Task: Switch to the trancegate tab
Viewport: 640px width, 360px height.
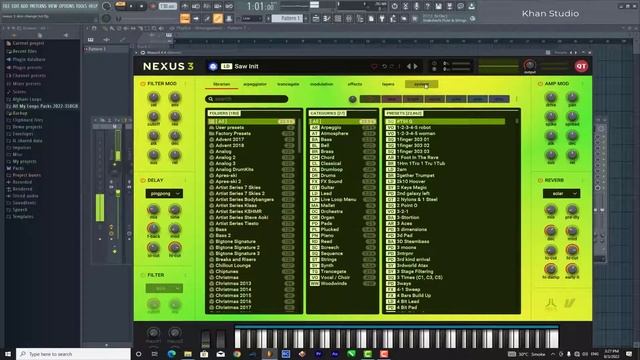Action: point(288,84)
